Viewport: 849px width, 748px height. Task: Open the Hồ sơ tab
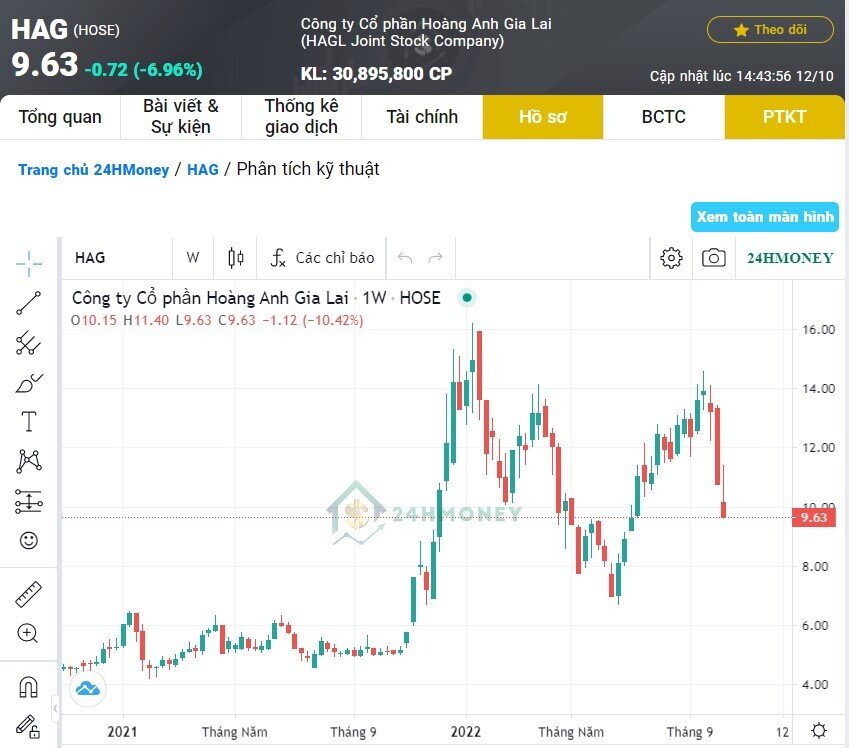(x=543, y=117)
